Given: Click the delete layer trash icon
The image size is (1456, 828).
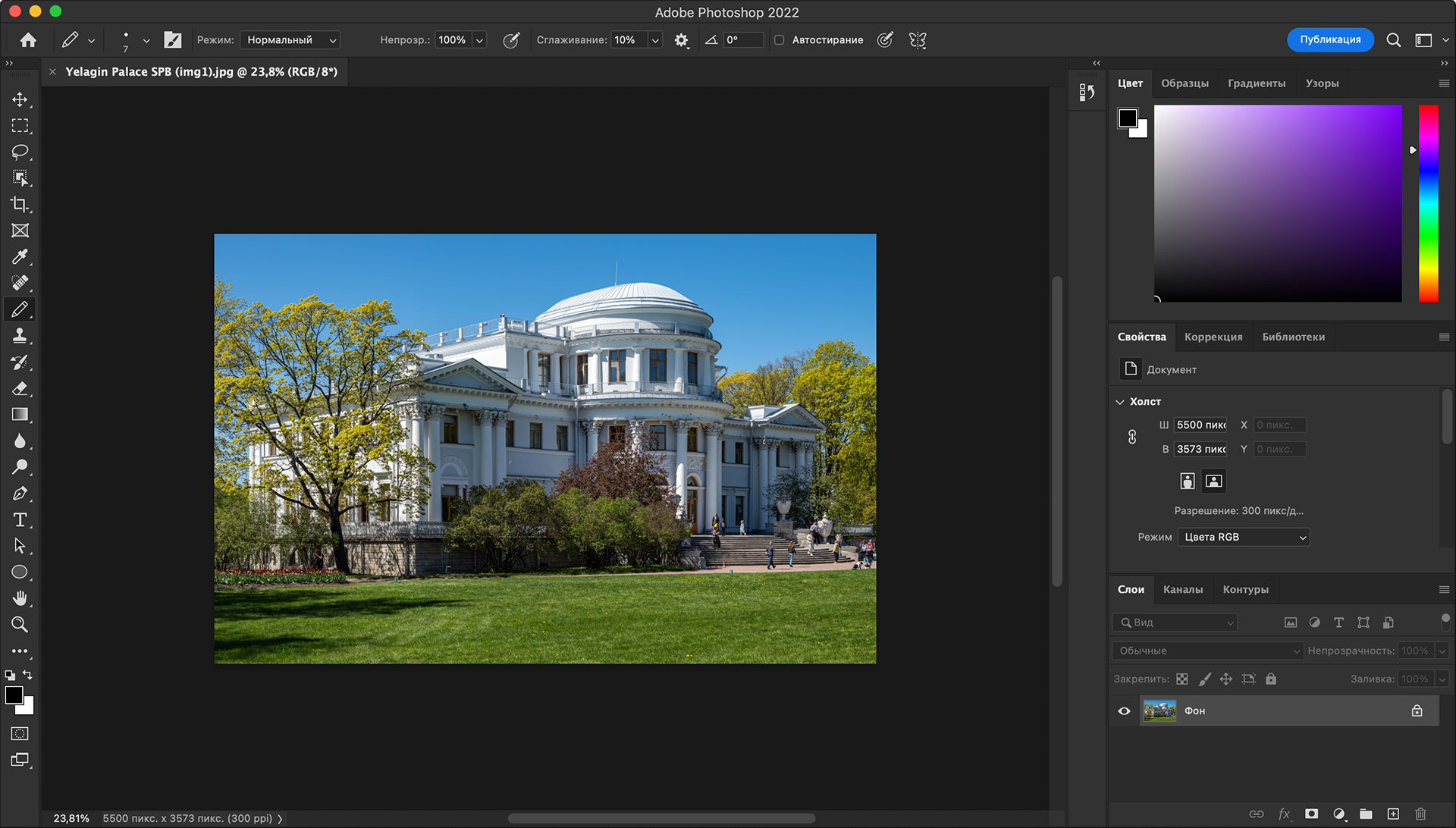Looking at the screenshot, I should coord(1420,814).
